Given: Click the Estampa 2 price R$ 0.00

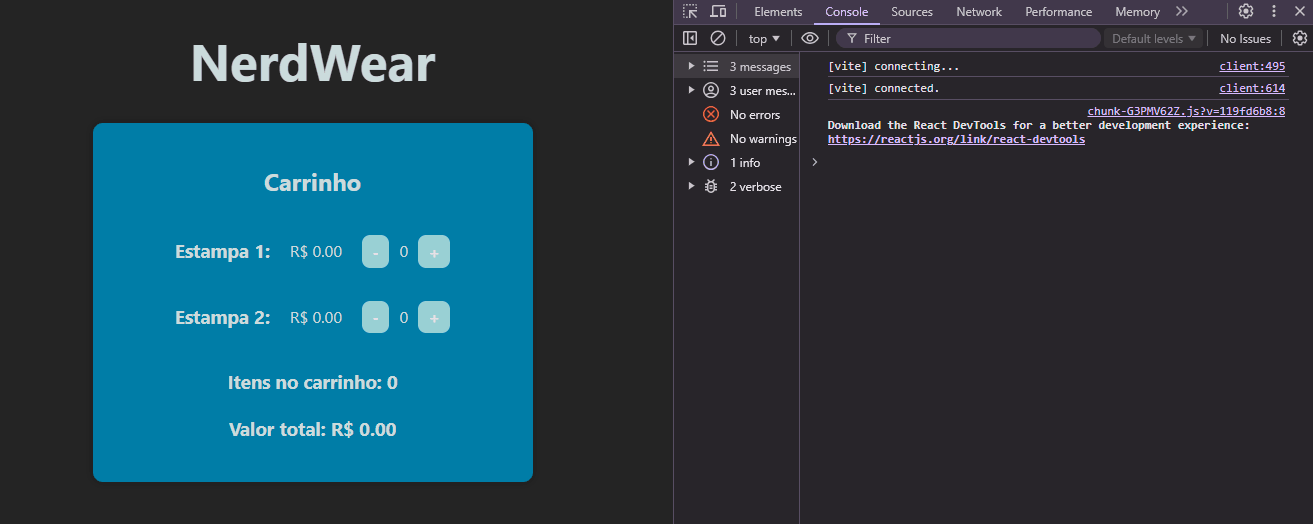Looking at the screenshot, I should tap(316, 318).
